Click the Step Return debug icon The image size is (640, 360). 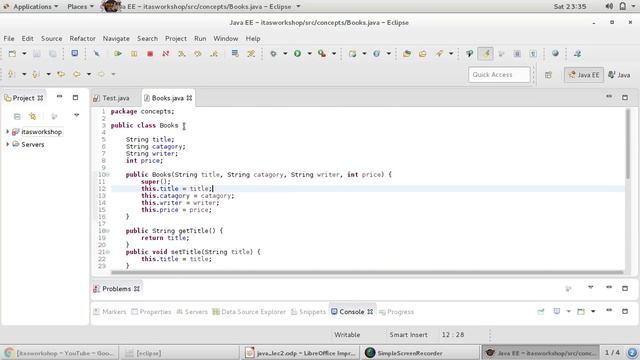pos(214,53)
